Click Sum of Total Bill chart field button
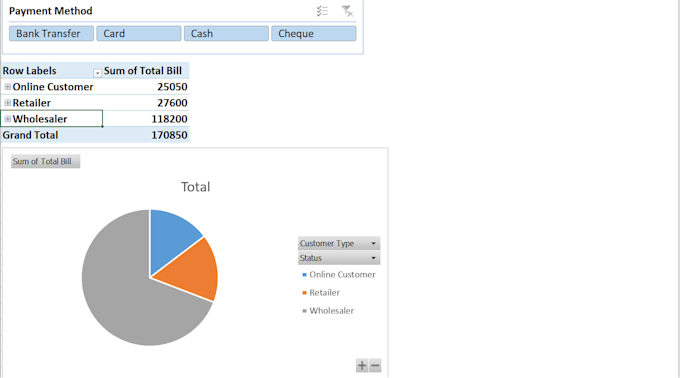This screenshot has width=680, height=378. pyautogui.click(x=46, y=161)
